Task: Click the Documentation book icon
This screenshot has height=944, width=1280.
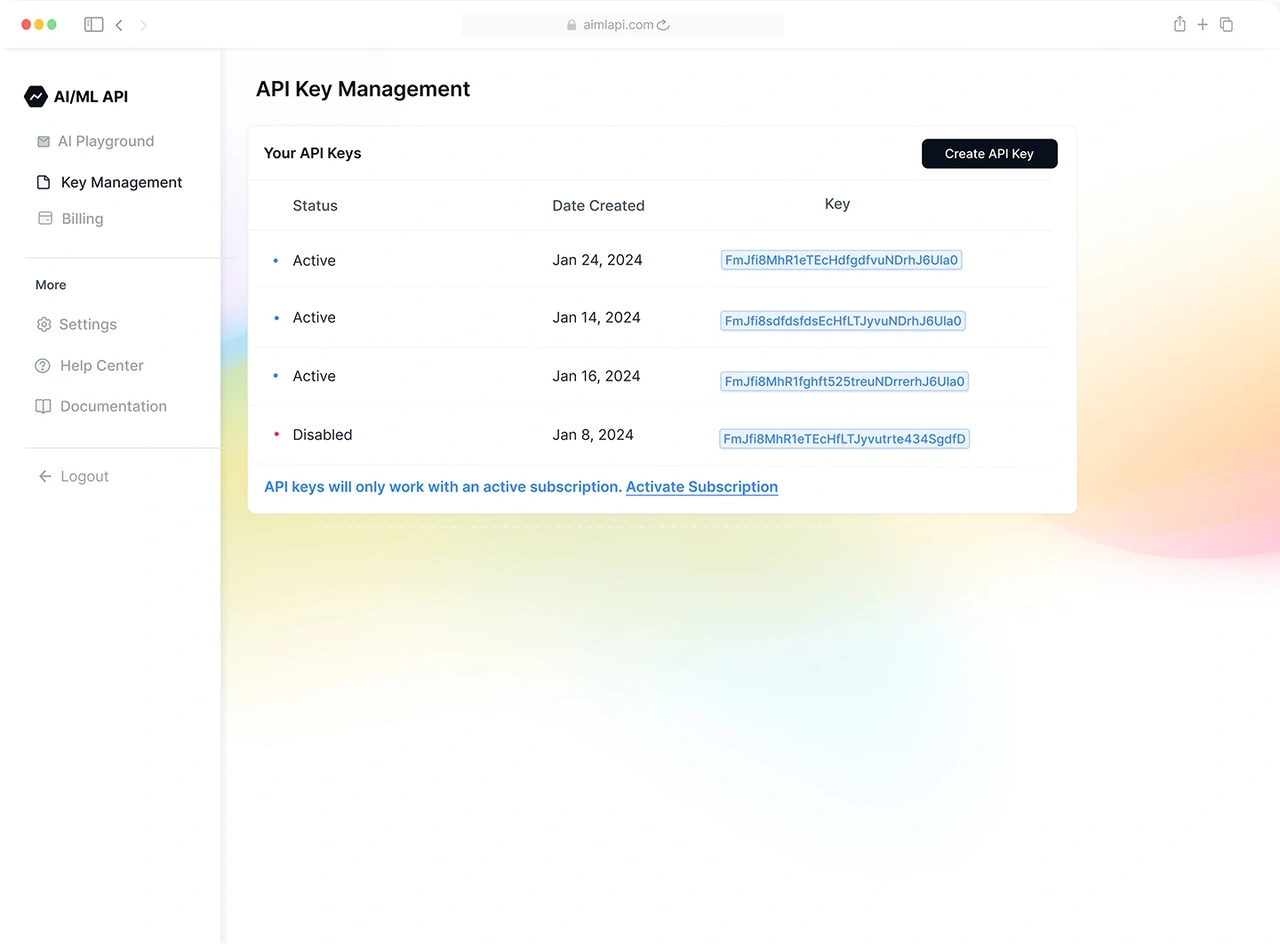Action: click(x=42, y=406)
